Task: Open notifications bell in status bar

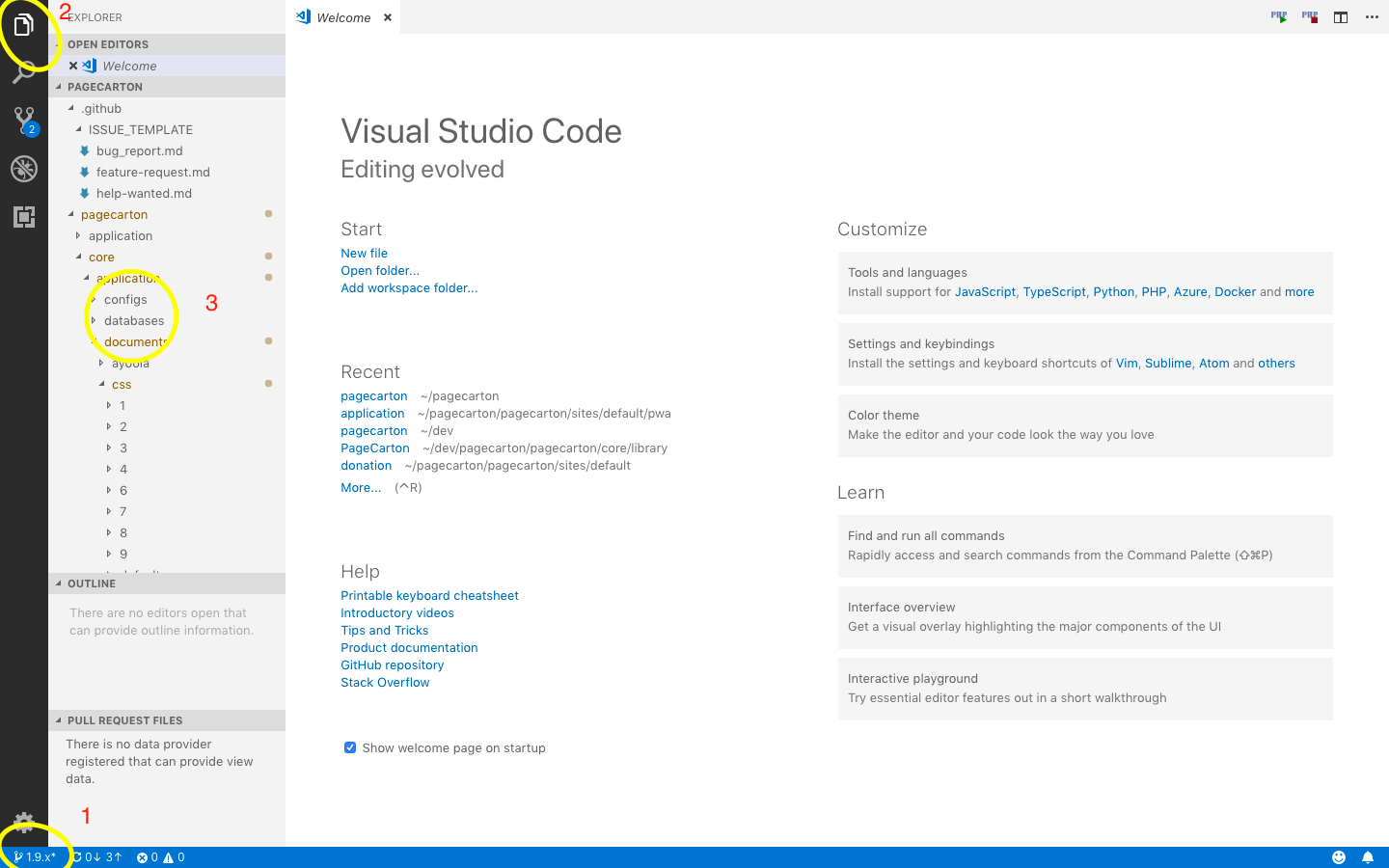Action: [x=1368, y=857]
